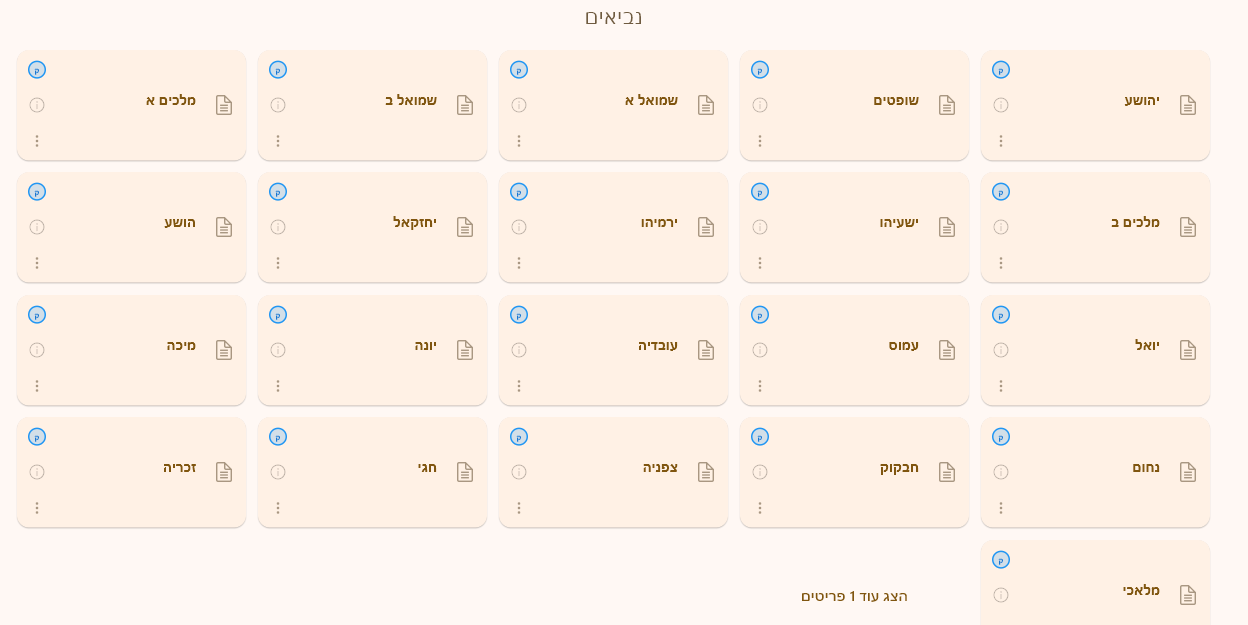Open the צפניה book title
1248x625 pixels.
coord(660,467)
